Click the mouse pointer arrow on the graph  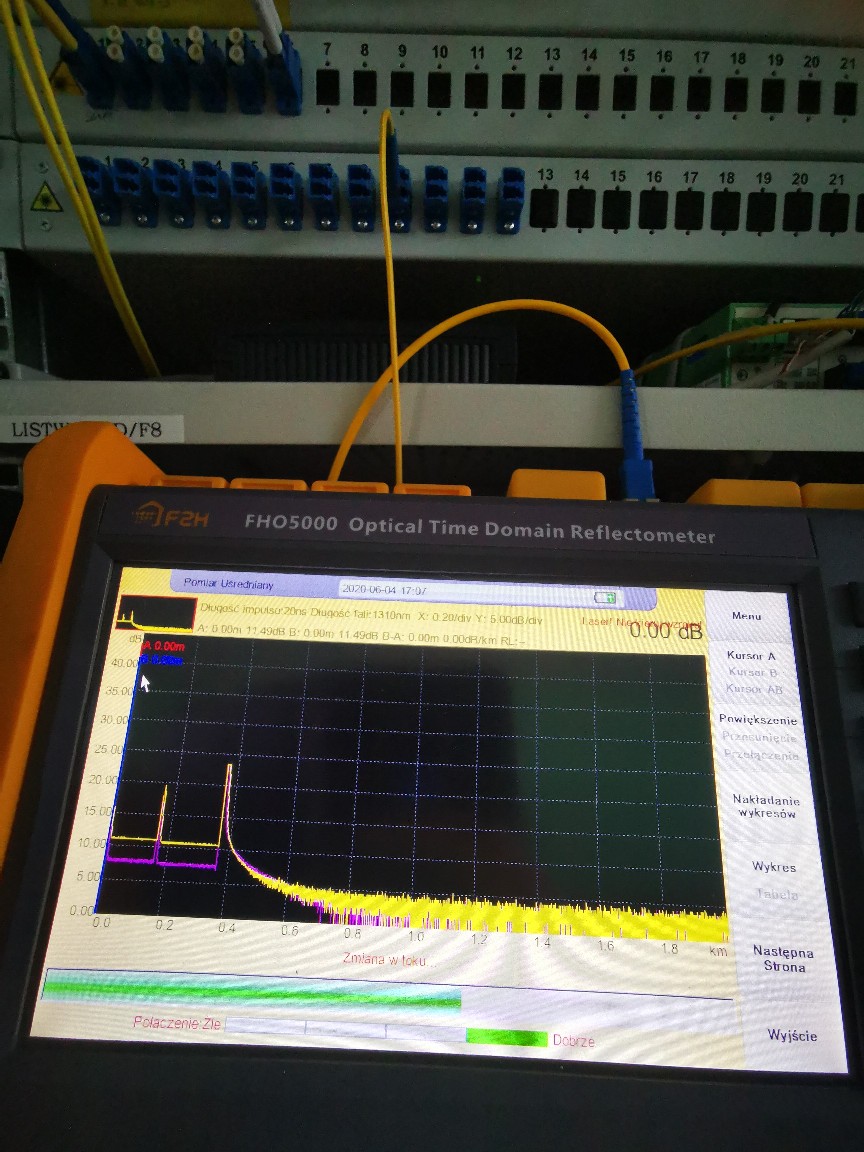144,683
